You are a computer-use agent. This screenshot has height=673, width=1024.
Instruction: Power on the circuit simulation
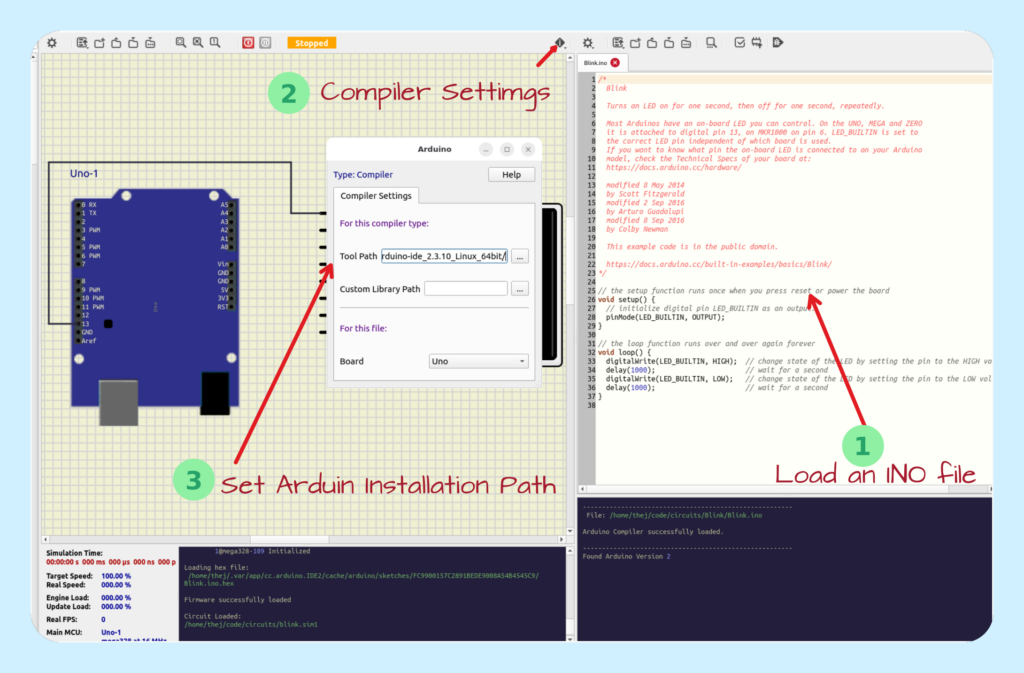coord(248,43)
